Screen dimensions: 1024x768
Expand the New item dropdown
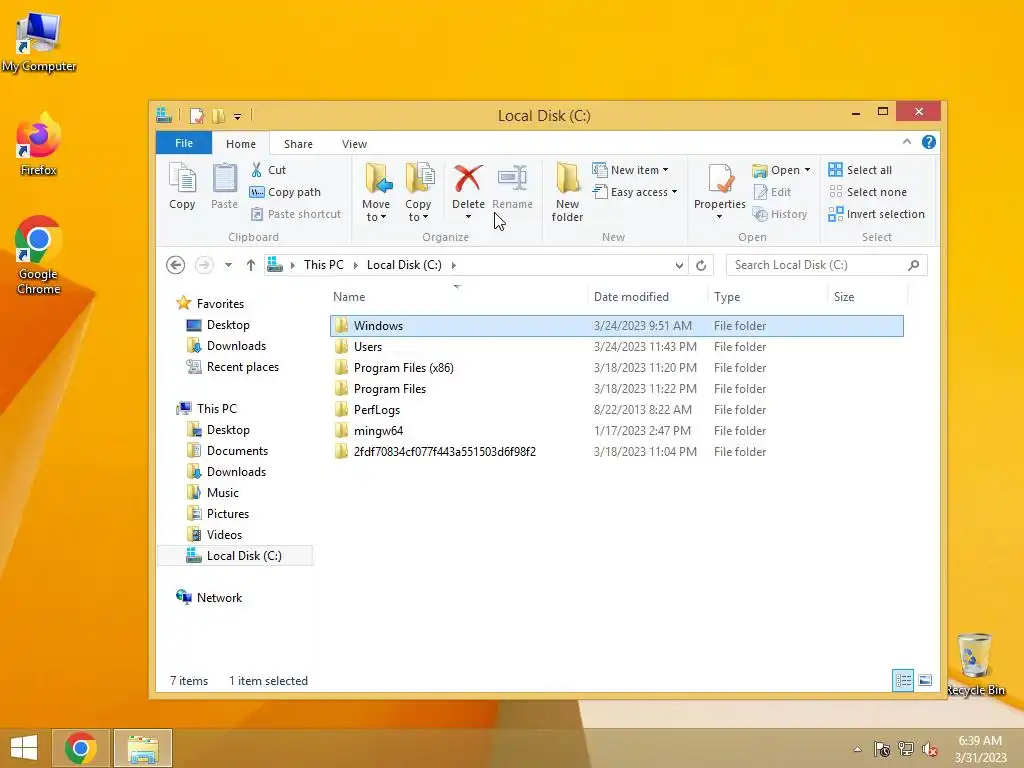point(665,170)
